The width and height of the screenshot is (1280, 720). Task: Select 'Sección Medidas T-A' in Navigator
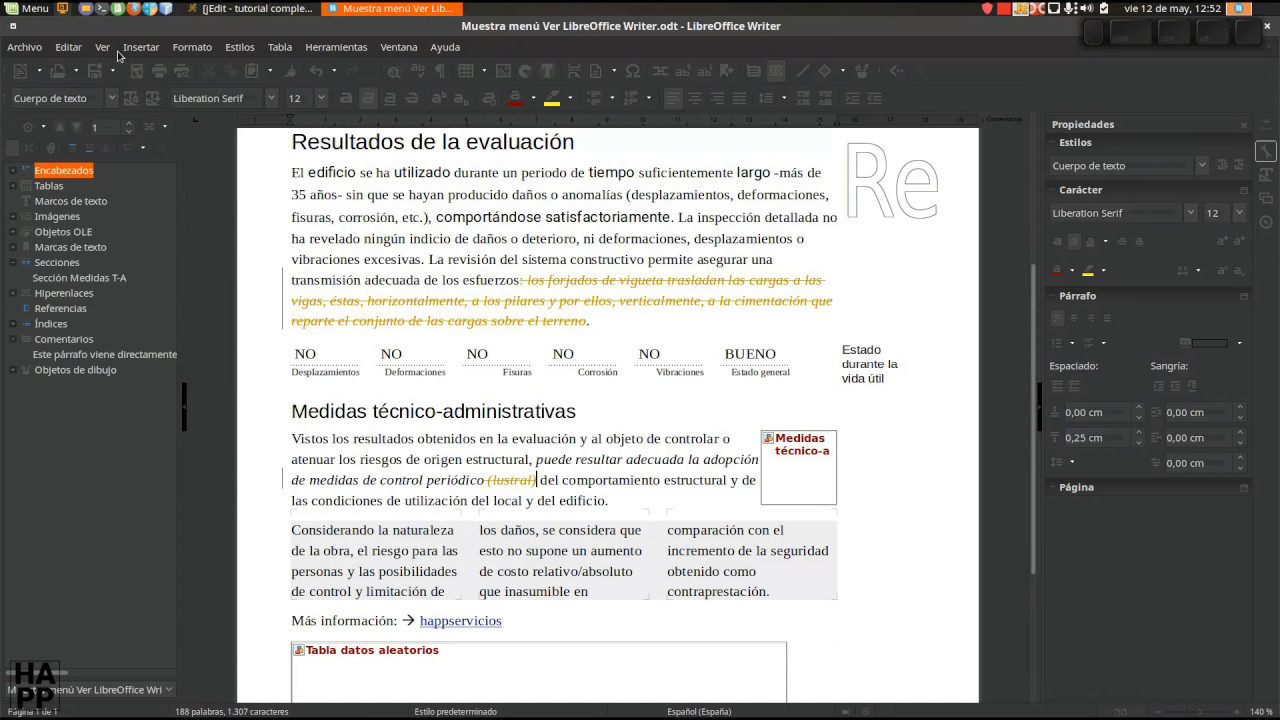(x=79, y=278)
